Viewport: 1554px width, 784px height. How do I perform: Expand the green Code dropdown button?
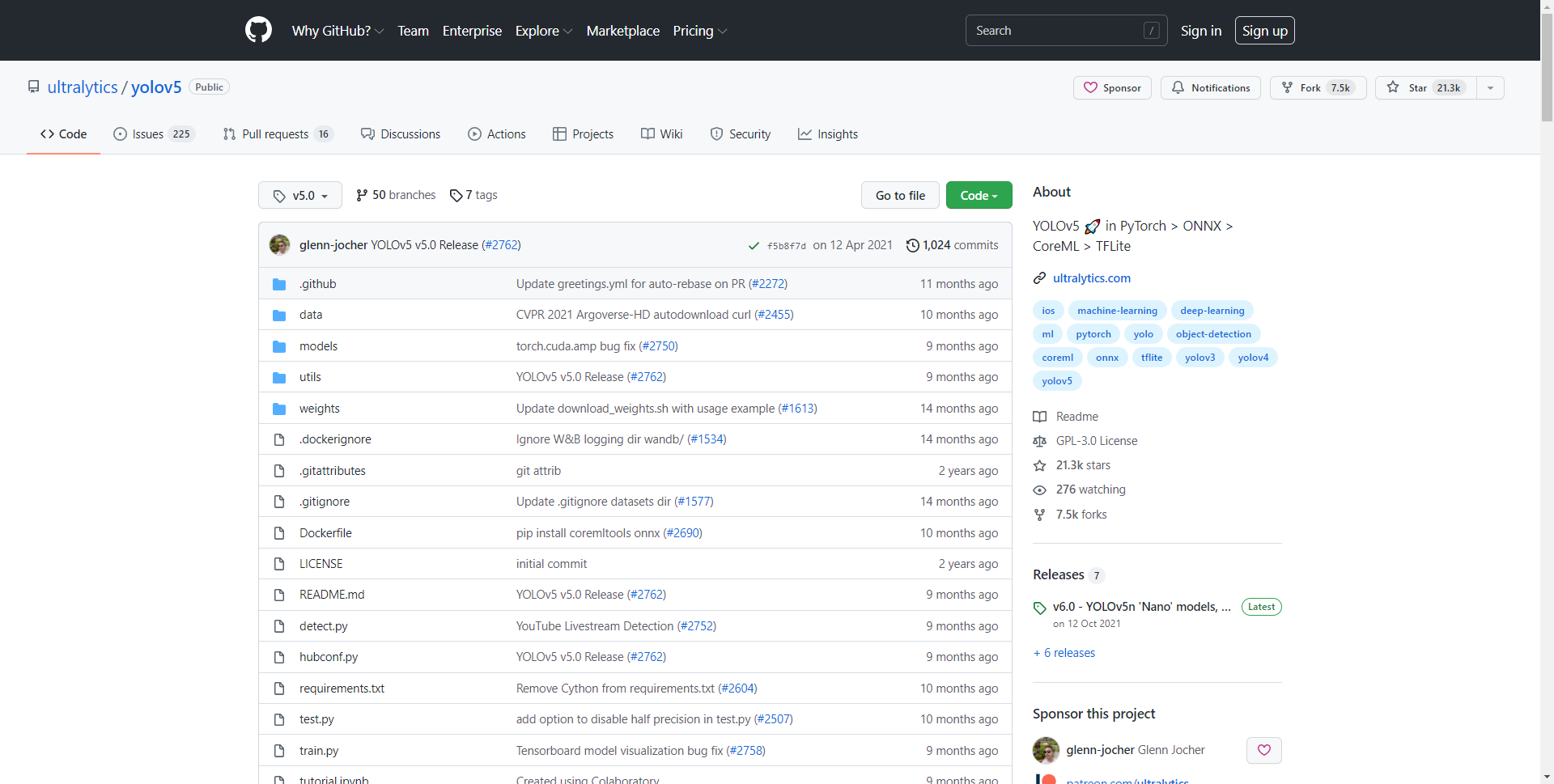click(979, 195)
